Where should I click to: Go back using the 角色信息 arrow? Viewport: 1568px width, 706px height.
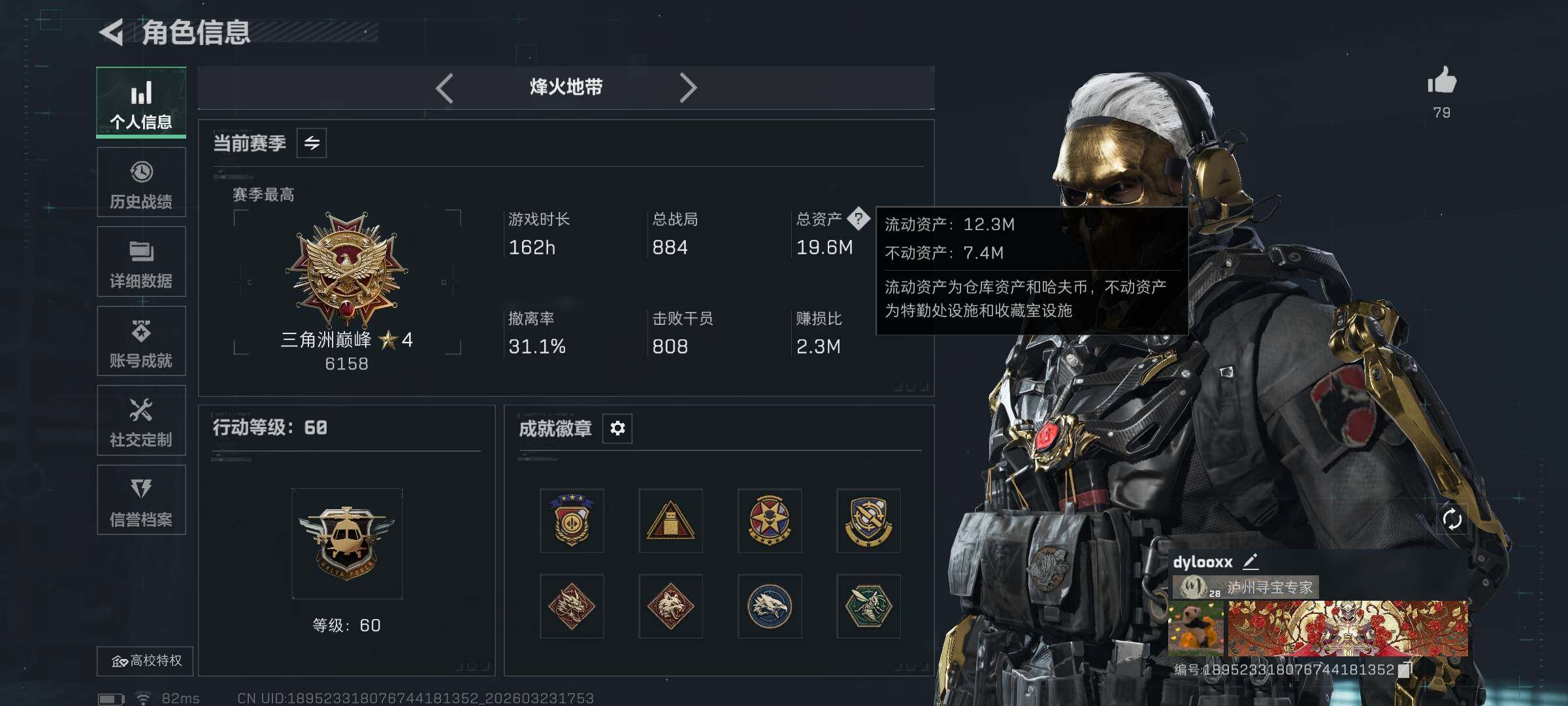pos(112,32)
